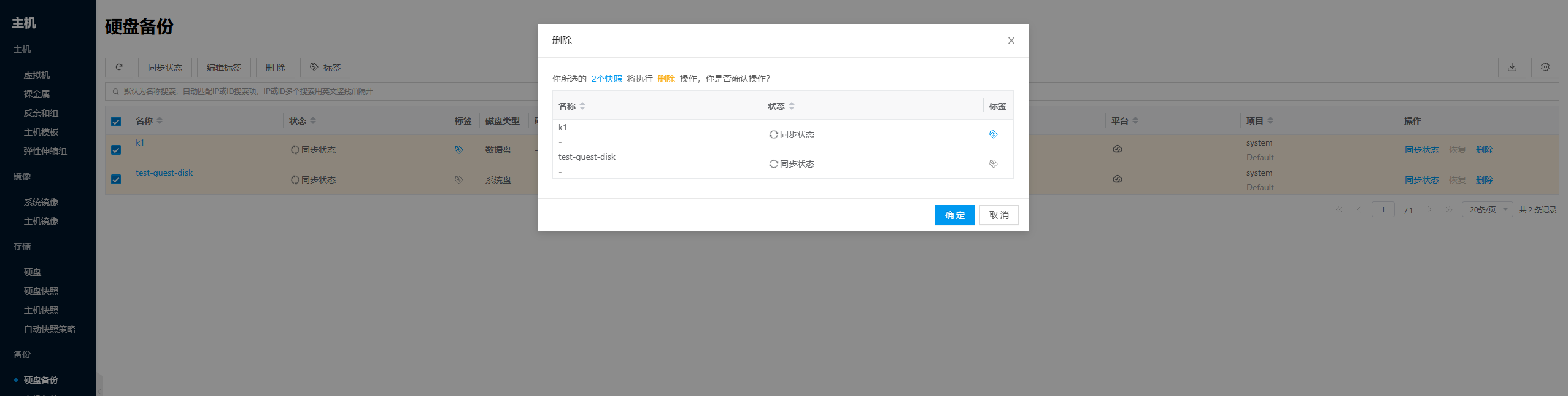The height and width of the screenshot is (396, 1568).
Task: Open the test-guest-disk backup link
Action: click(164, 173)
